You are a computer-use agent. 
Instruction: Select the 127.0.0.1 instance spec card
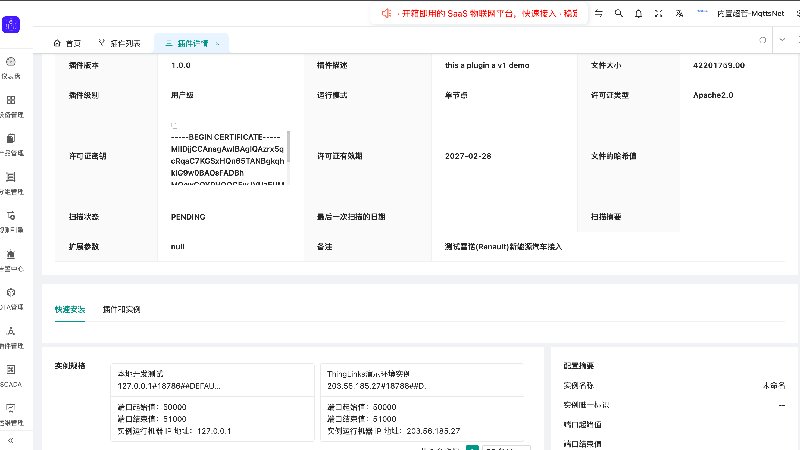point(212,402)
